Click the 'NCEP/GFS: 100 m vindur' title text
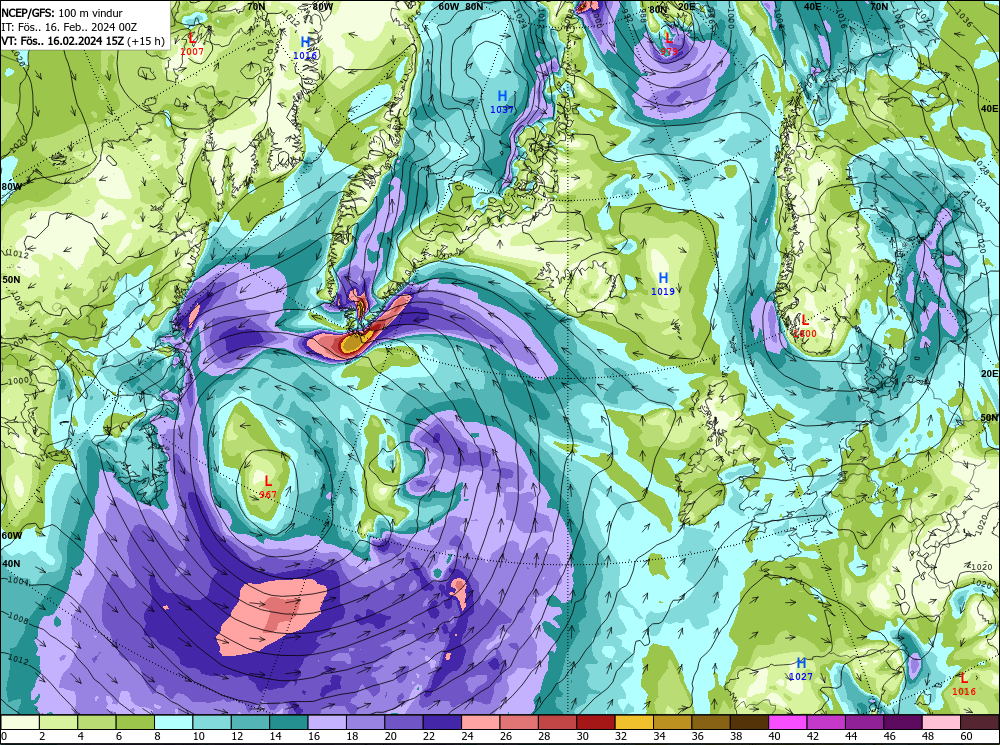 click(62, 13)
